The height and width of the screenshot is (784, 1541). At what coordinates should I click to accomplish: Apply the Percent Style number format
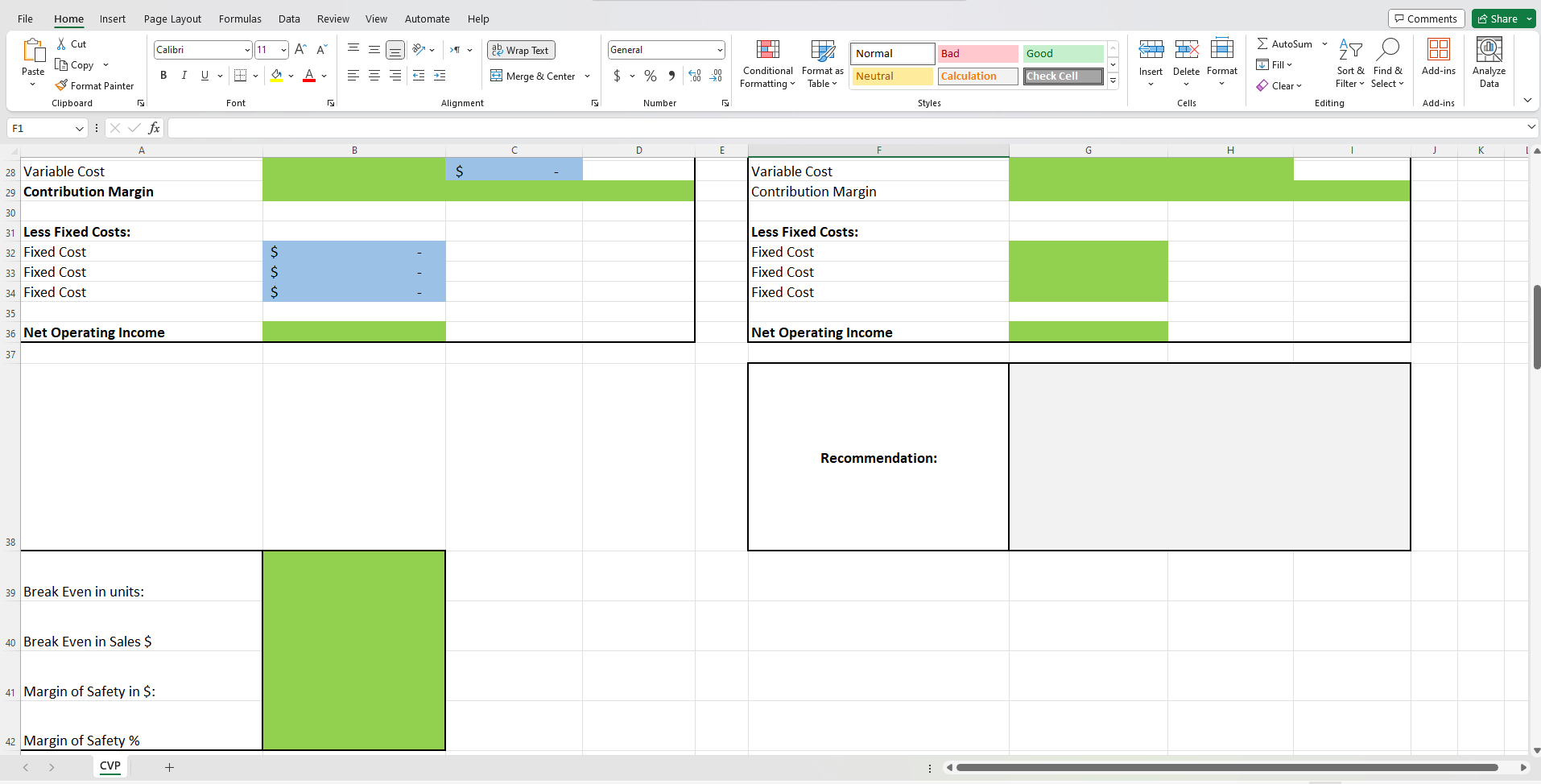tap(650, 76)
